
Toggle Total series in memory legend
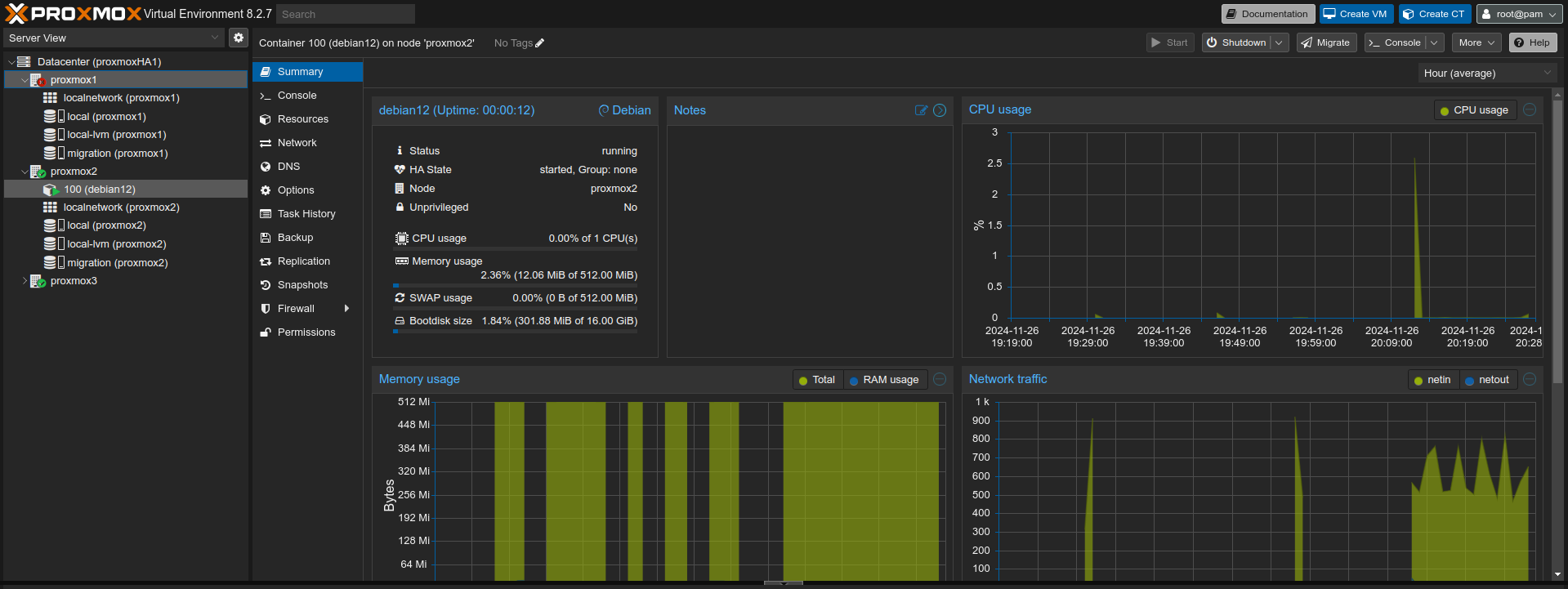(817, 380)
